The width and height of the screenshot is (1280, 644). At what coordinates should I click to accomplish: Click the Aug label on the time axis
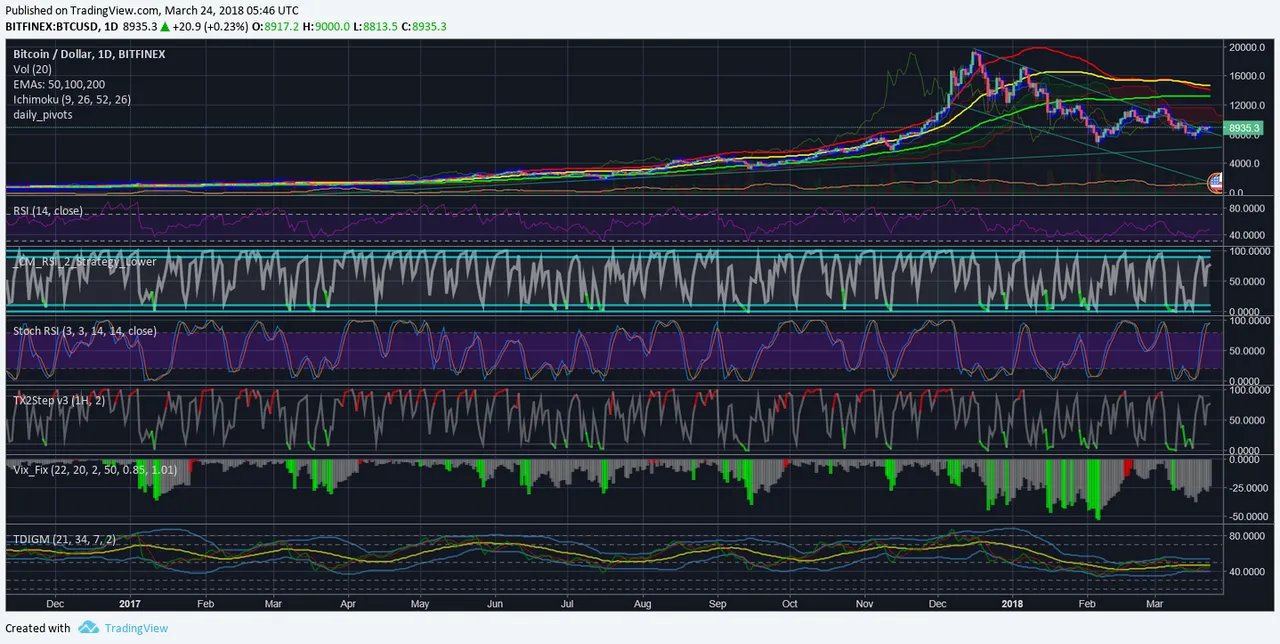[643, 604]
